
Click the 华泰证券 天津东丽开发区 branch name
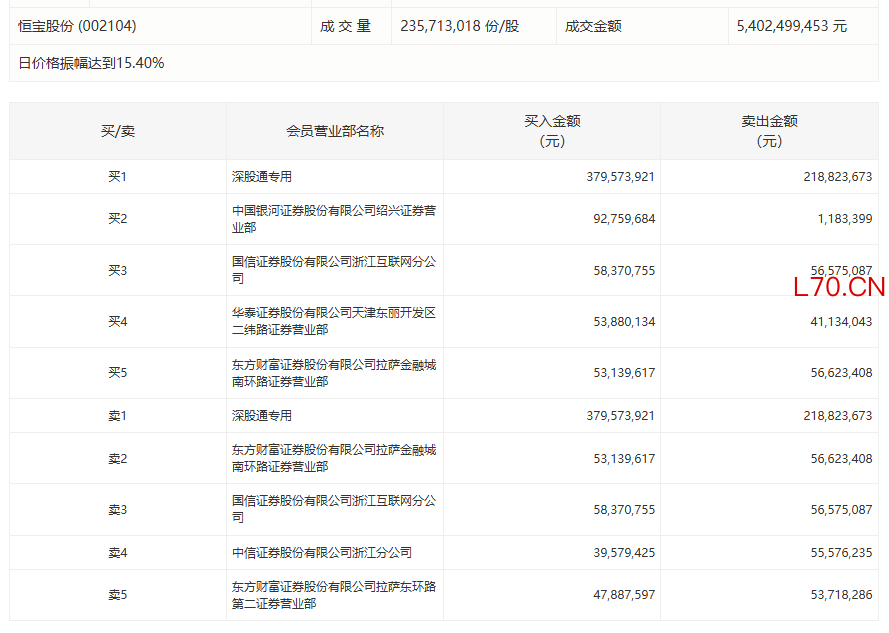333,321
